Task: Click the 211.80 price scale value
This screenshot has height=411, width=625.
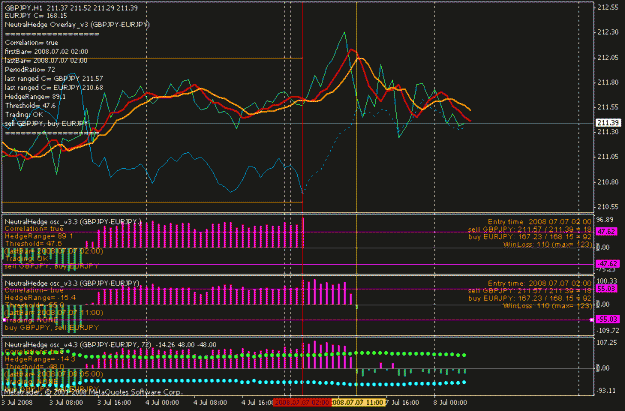Action: [x=607, y=83]
